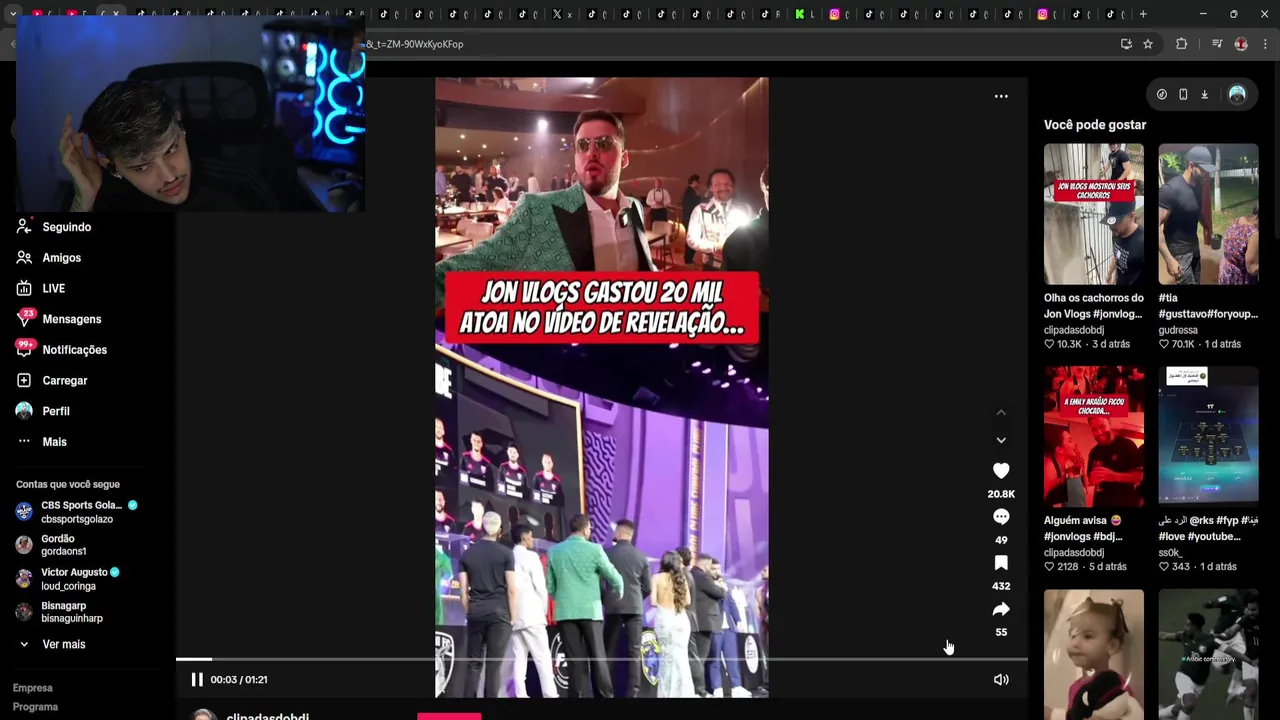Viewport: 1280px width, 720px height.
Task: Click the Amigos people icon
Action: pyautogui.click(x=24, y=258)
